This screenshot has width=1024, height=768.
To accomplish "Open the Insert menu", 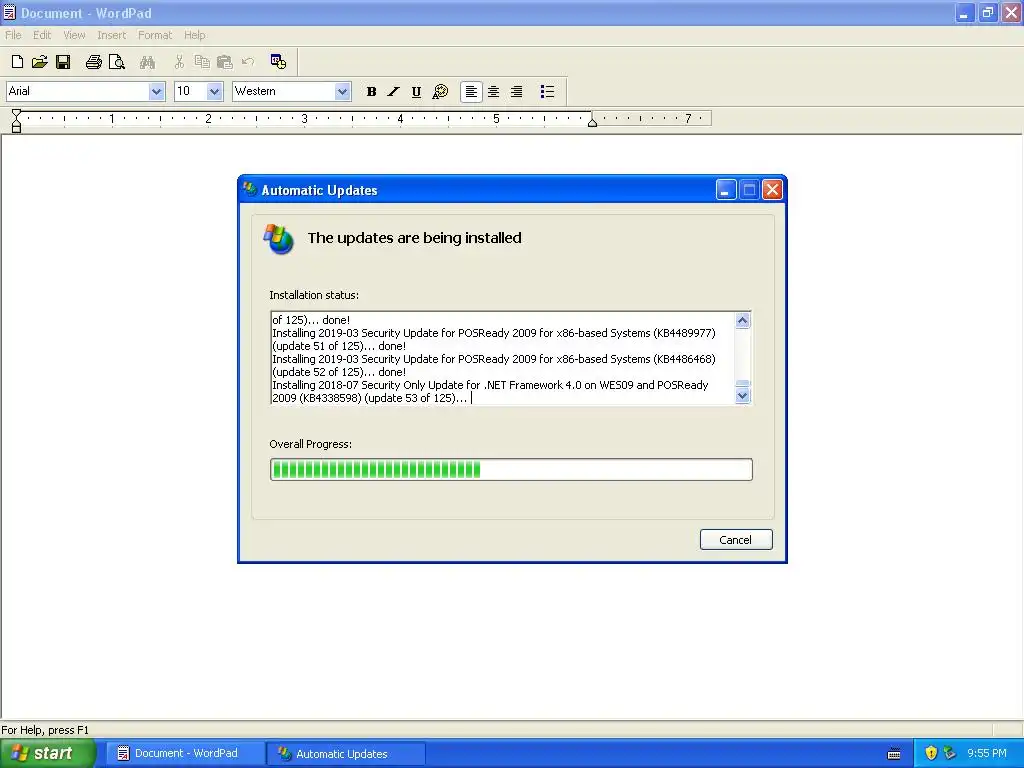I will tap(112, 35).
